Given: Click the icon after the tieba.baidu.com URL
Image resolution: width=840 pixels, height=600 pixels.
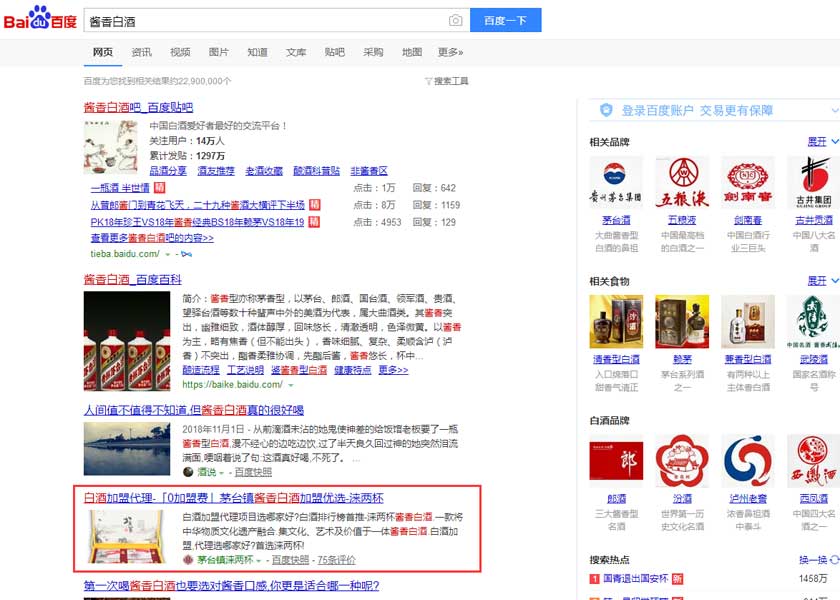Looking at the screenshot, I should [x=186, y=254].
